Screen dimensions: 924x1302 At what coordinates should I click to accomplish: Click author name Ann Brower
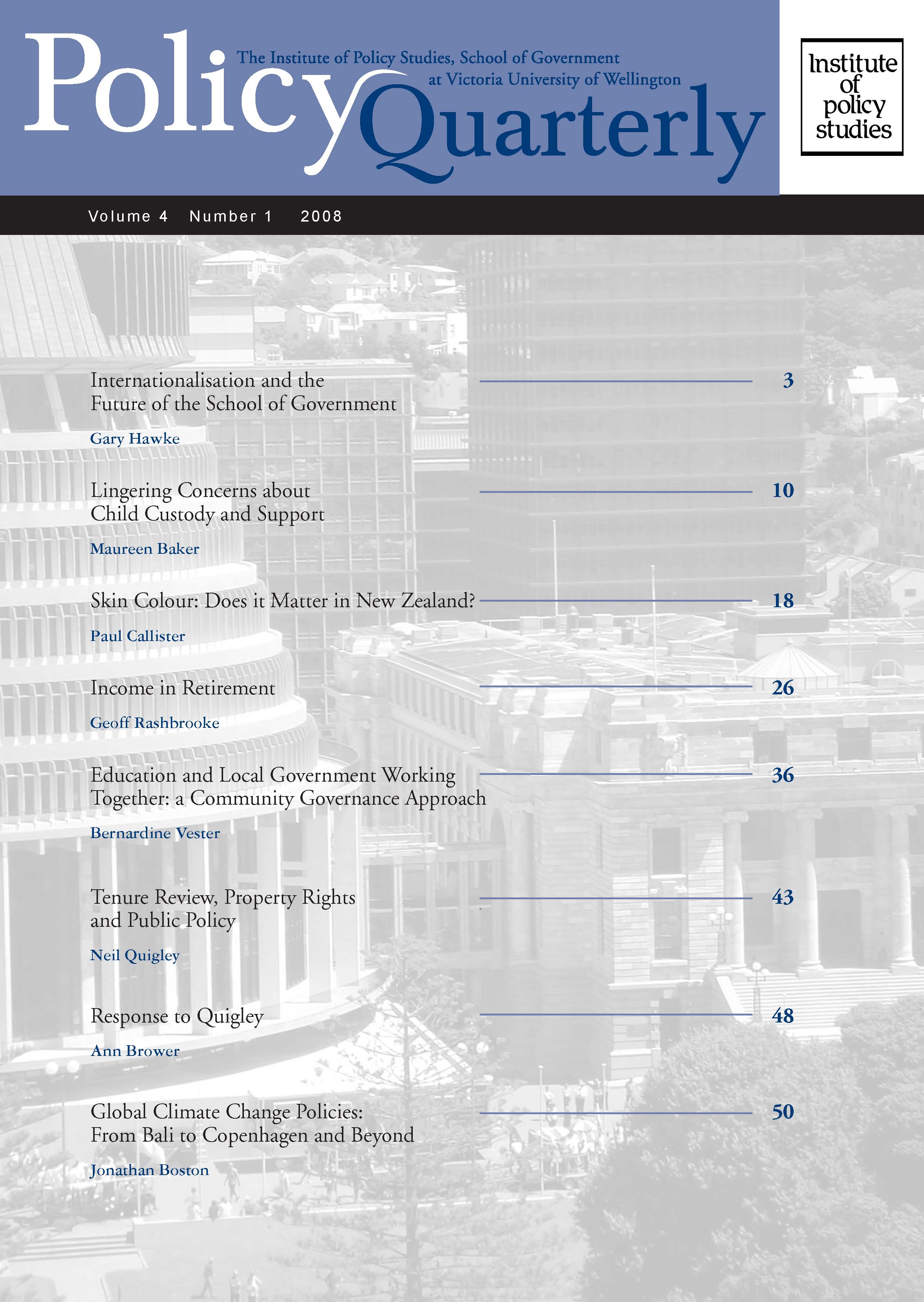(136, 1051)
